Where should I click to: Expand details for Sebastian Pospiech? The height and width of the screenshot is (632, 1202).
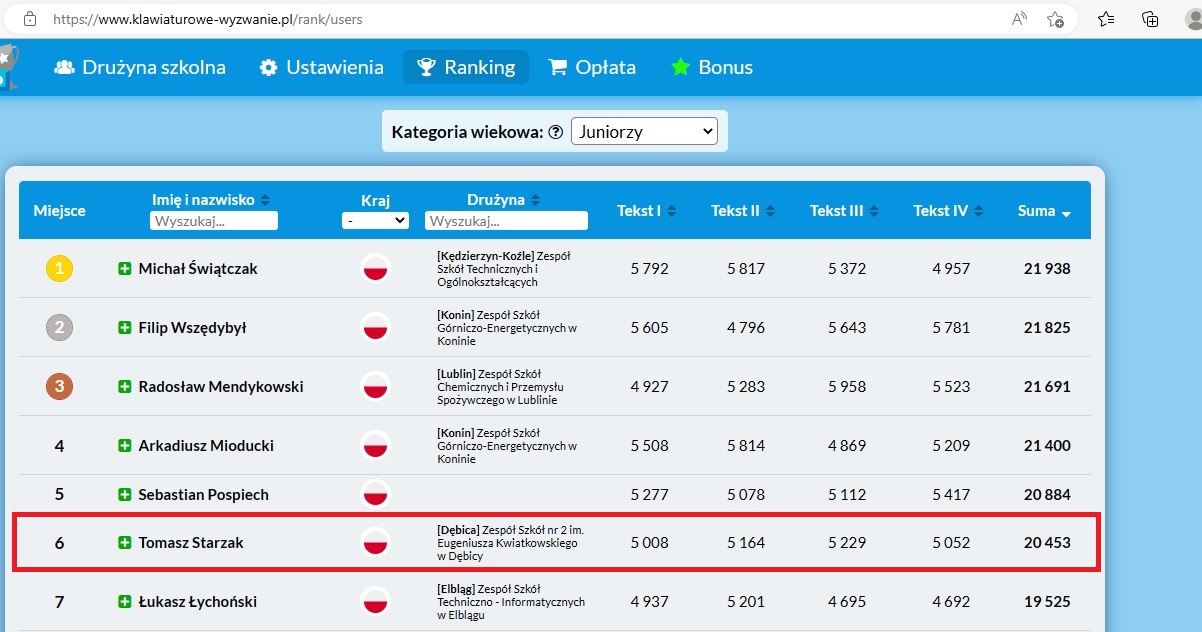[x=125, y=495]
